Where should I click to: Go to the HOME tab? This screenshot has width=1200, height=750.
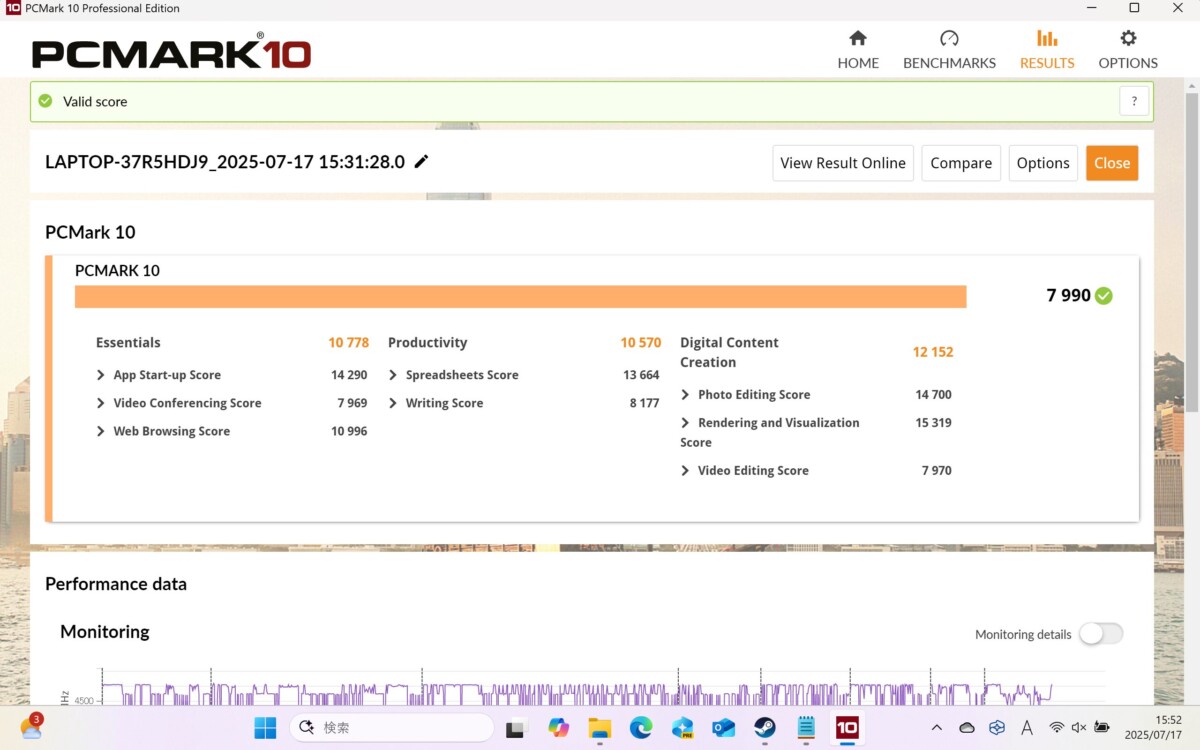(858, 50)
